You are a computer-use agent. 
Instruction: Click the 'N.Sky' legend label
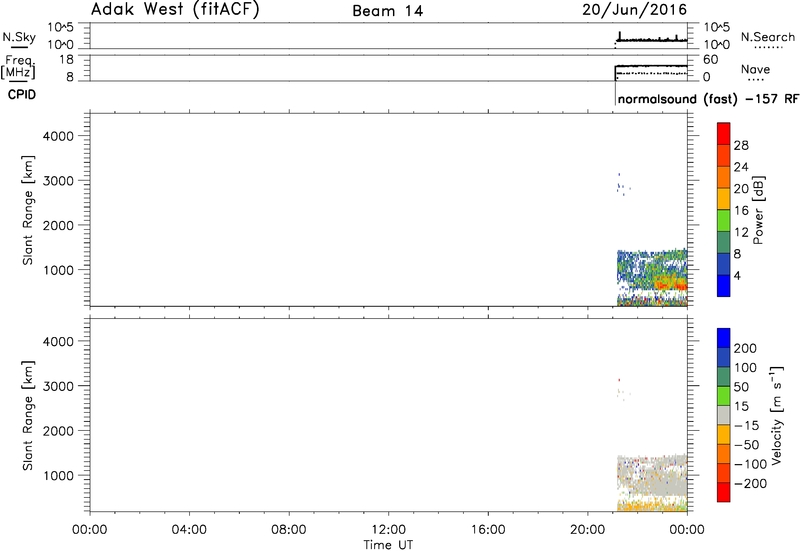tap(19, 37)
